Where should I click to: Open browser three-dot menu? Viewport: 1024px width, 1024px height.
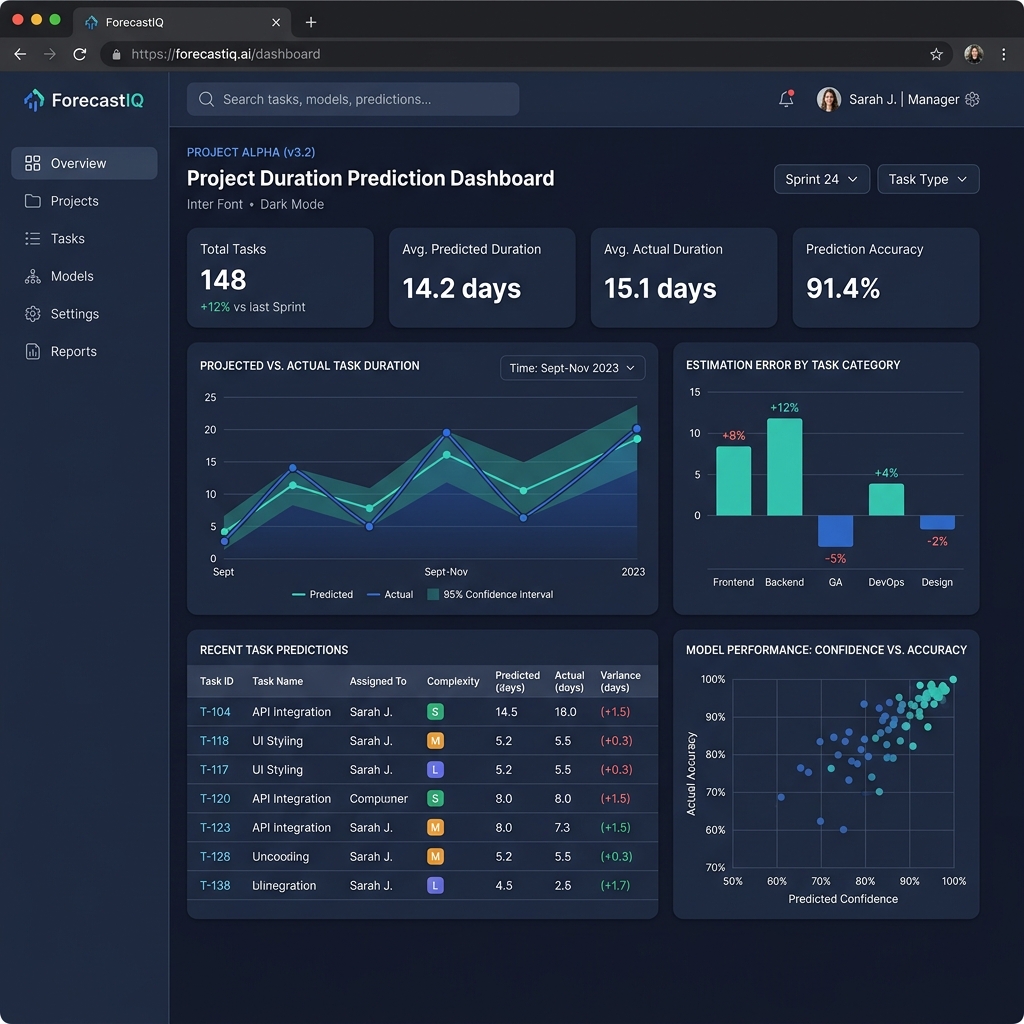click(1003, 54)
